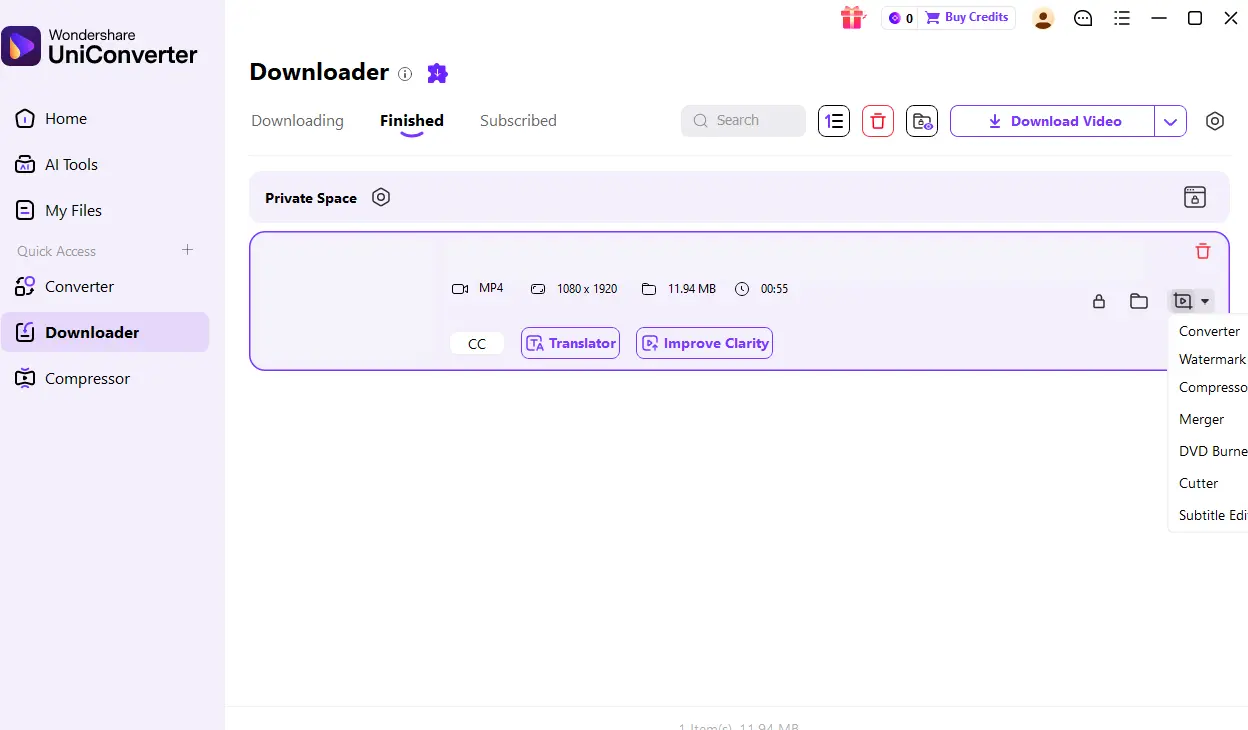Click the Improve Clarity button

tap(704, 343)
